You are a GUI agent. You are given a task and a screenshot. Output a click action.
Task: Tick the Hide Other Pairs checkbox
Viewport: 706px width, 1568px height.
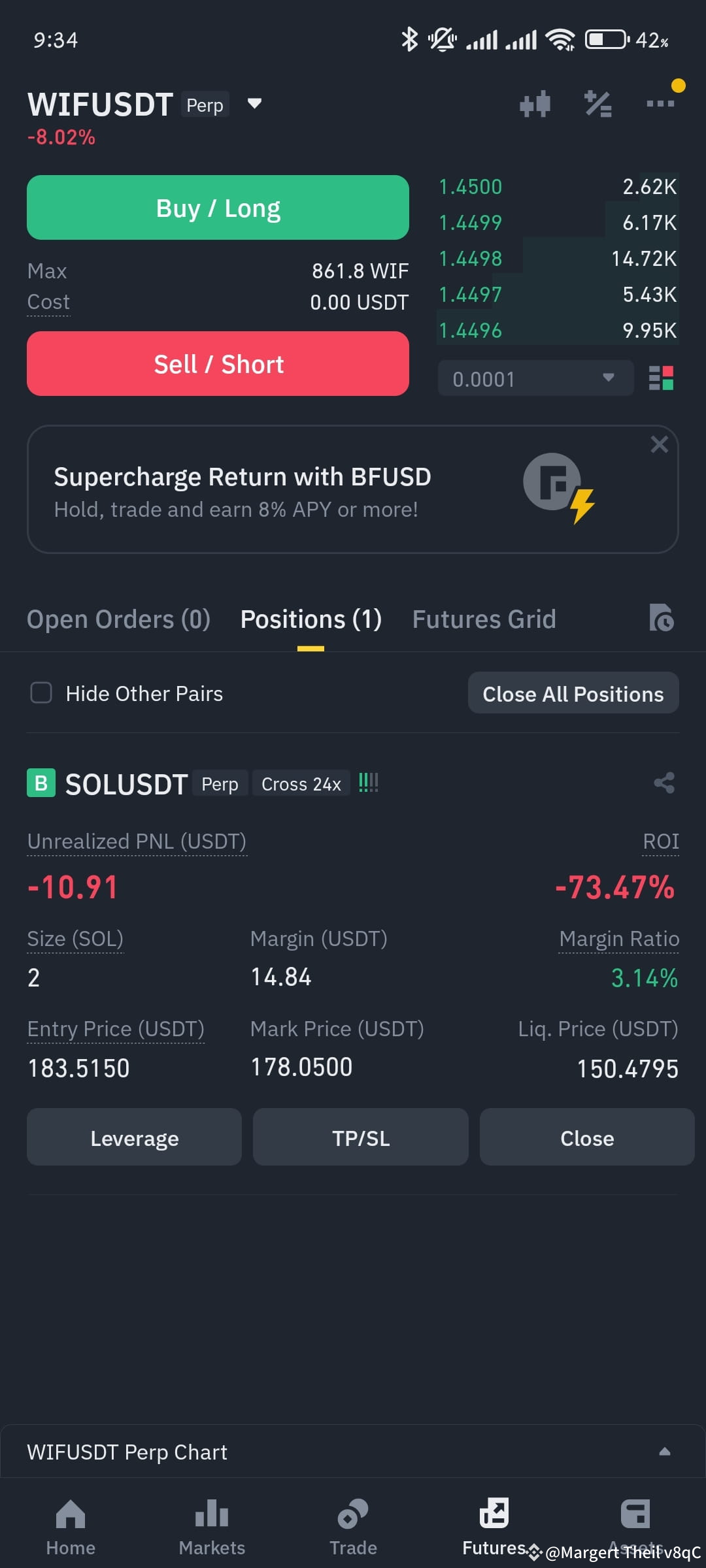coord(41,693)
